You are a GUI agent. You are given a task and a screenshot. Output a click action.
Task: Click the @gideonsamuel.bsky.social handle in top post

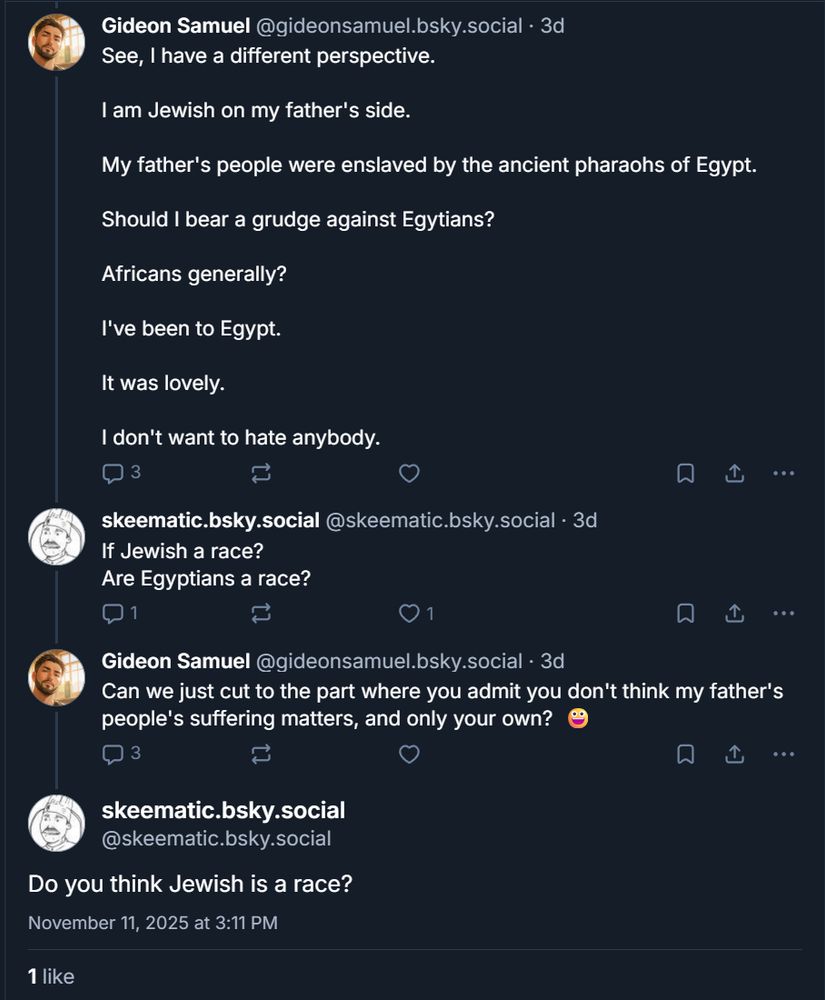[388, 25]
